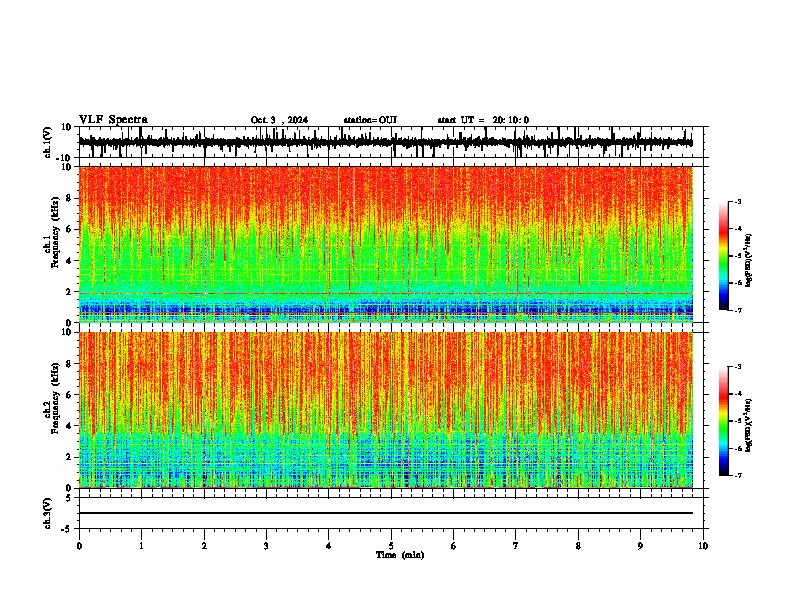Click the "start UT = 20:10:0" text
Viewport: 792px width, 612px height.
click(x=483, y=120)
